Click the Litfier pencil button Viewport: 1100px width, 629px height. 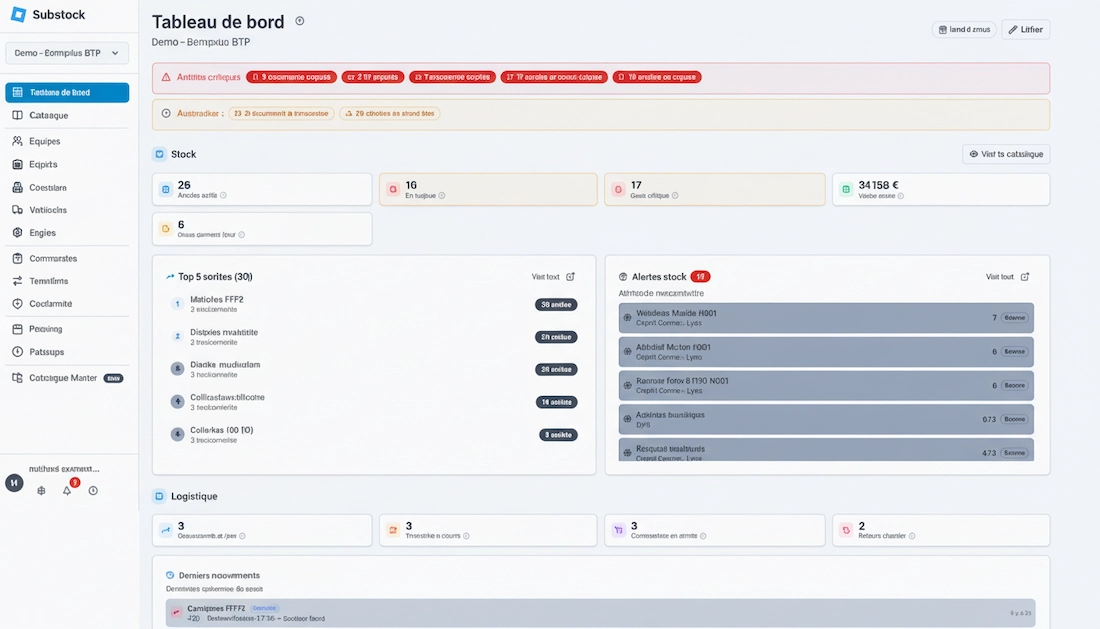(x=1026, y=29)
